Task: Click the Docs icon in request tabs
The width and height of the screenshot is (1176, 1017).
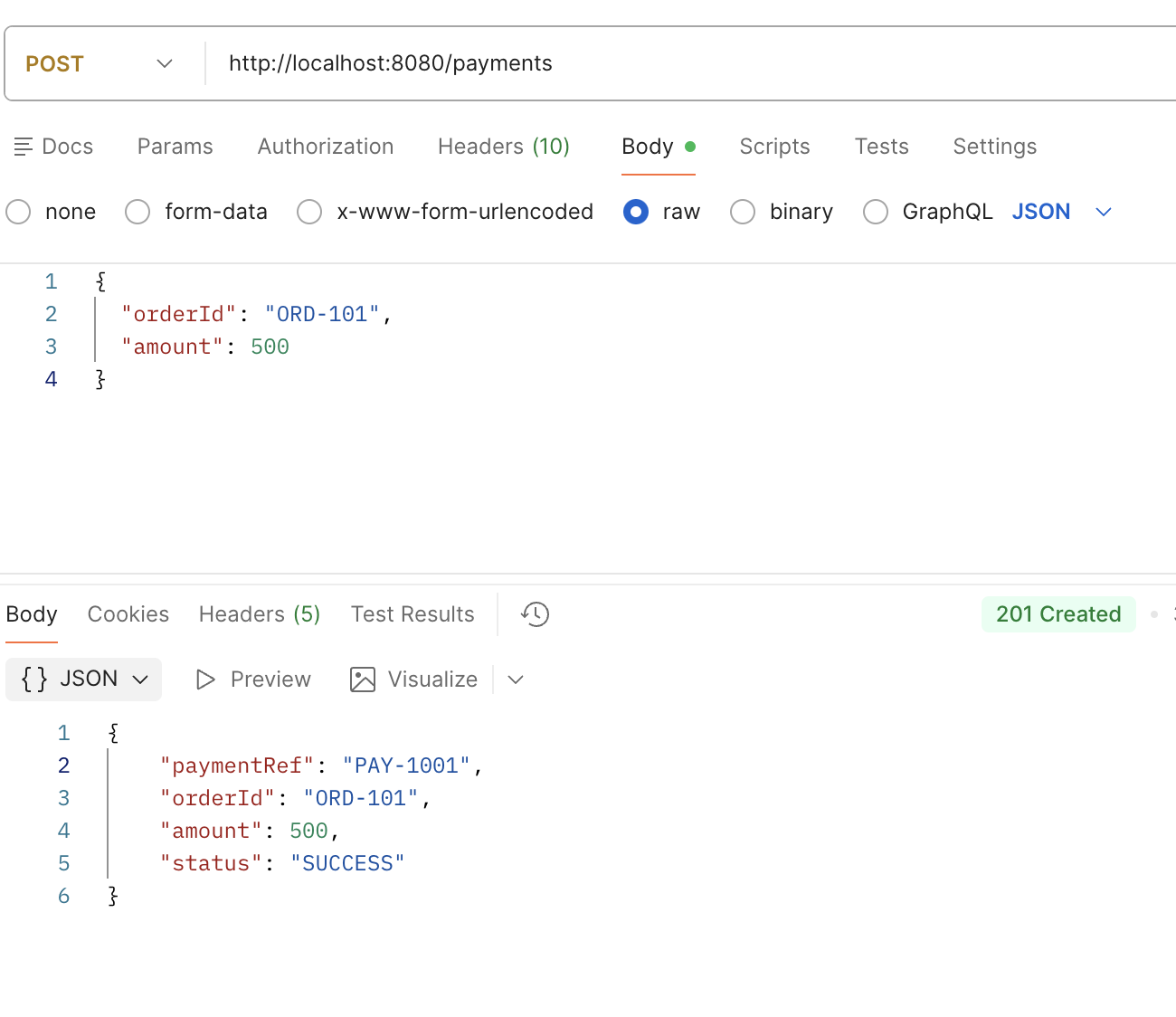Action: [x=24, y=147]
